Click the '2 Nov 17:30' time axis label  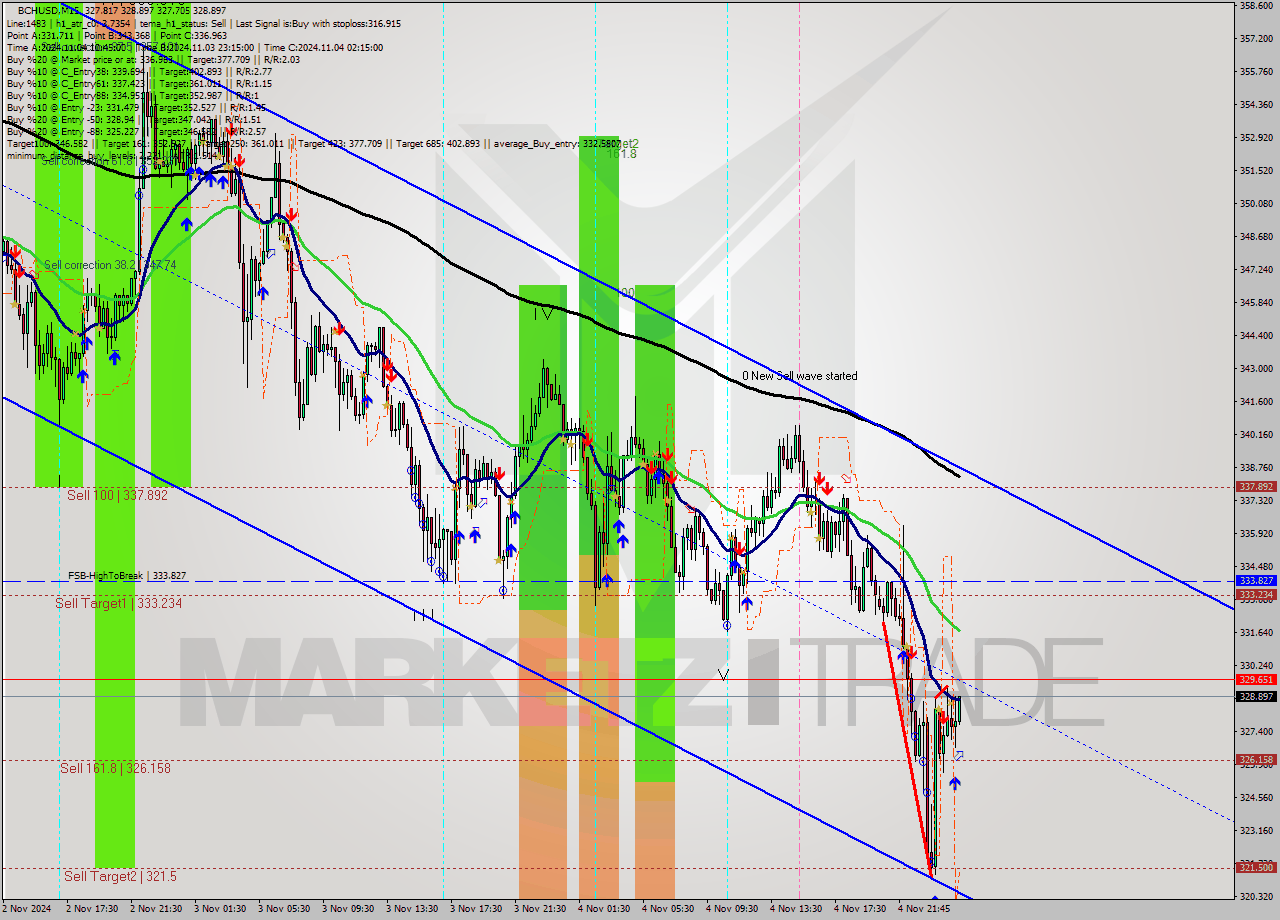(93, 909)
